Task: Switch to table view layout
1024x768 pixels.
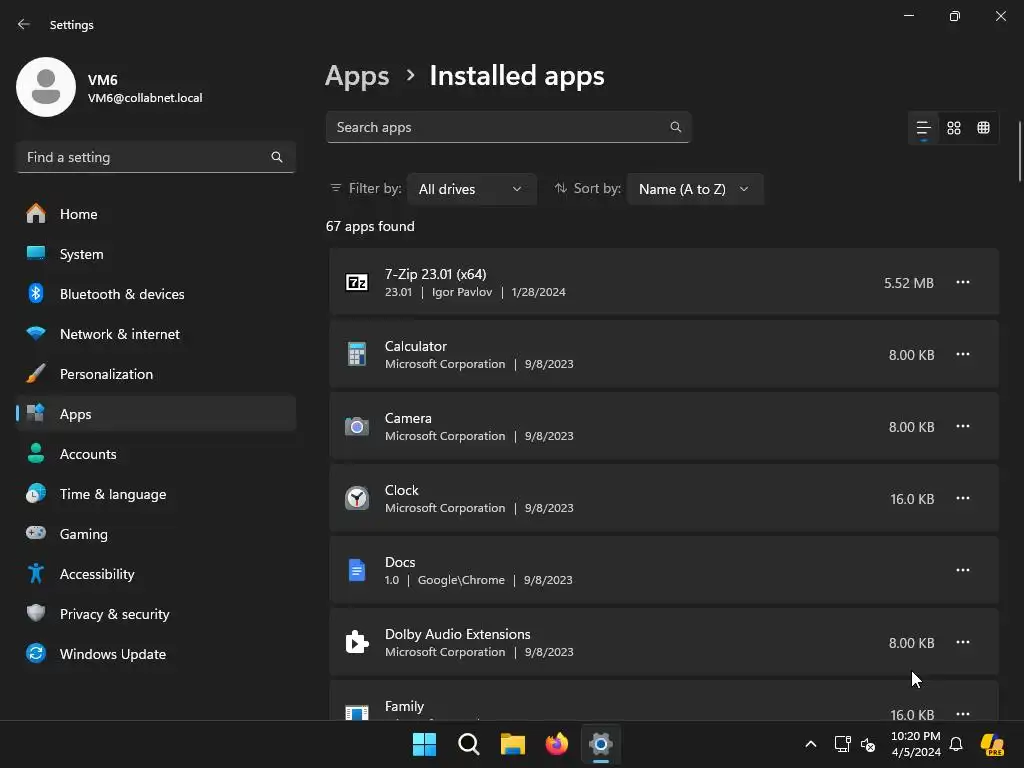Action: [984, 128]
